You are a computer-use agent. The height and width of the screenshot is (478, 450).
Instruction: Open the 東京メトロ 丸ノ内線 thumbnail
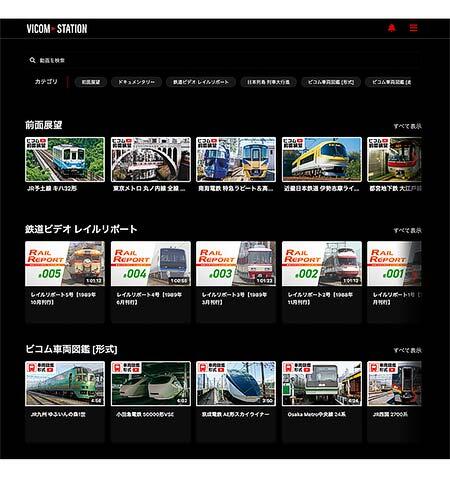[151, 159]
